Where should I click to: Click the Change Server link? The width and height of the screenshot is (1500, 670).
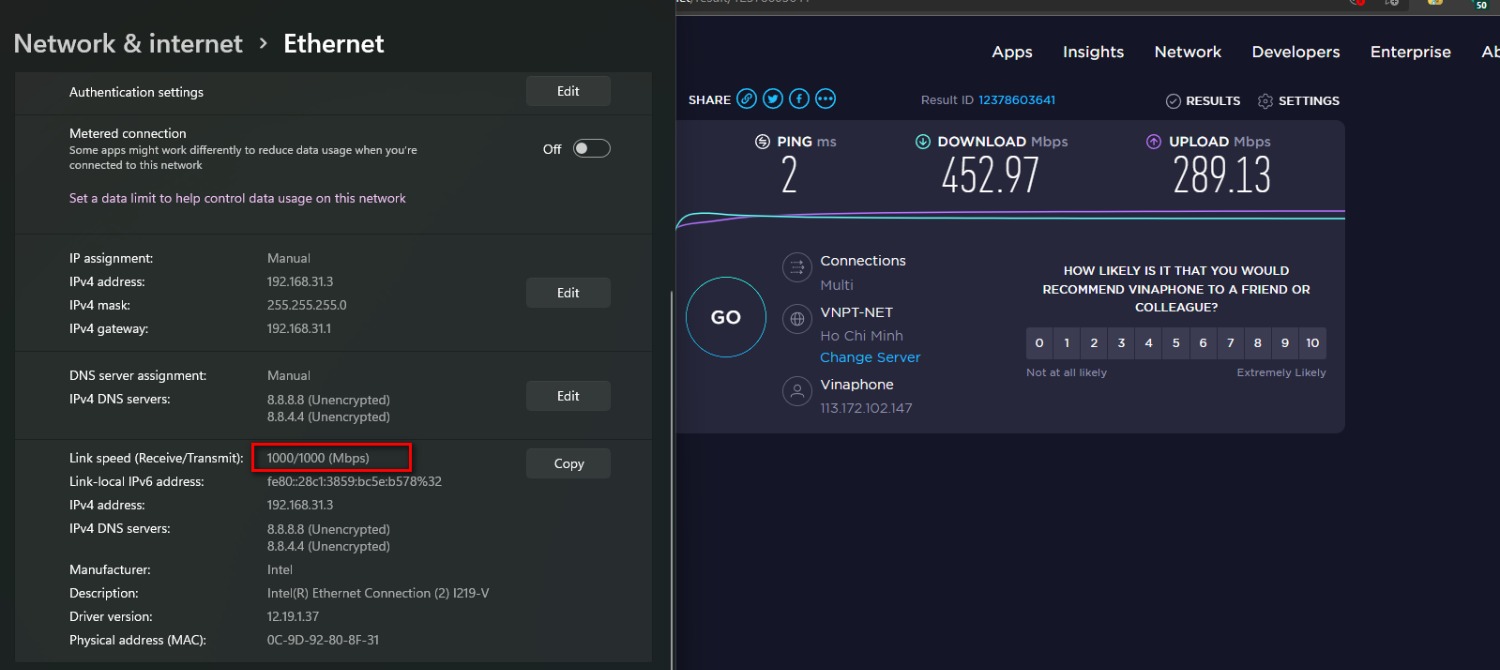(870, 357)
